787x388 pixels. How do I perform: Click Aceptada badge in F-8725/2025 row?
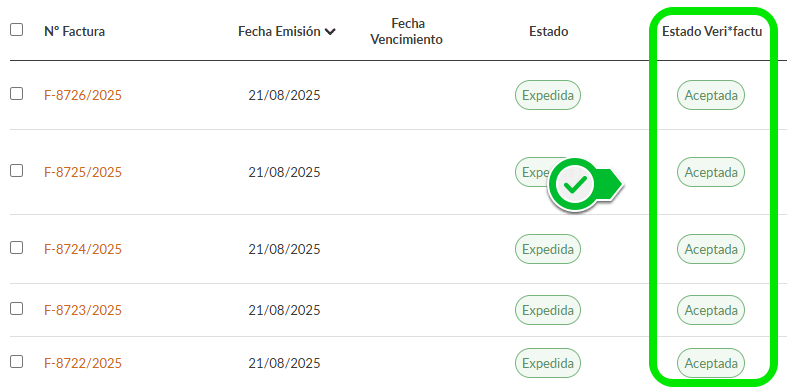(x=711, y=172)
